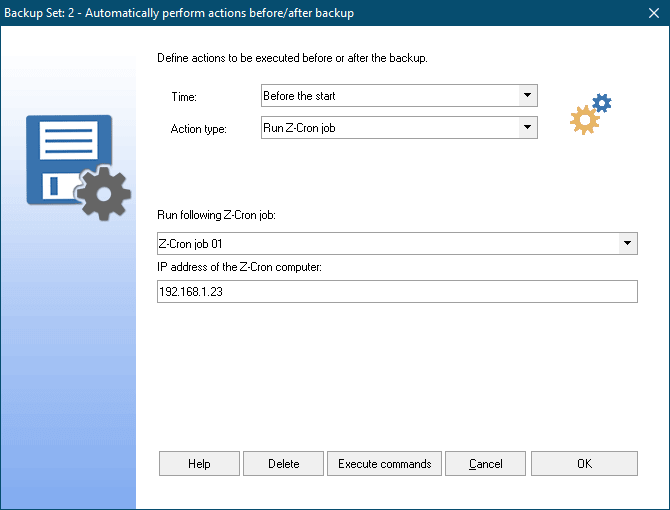Click the Execute commands button
The width and height of the screenshot is (670, 510).
[x=385, y=463]
